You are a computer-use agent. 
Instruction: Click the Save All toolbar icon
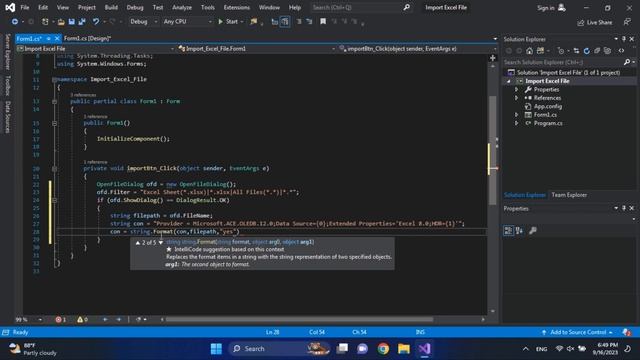coord(82,22)
